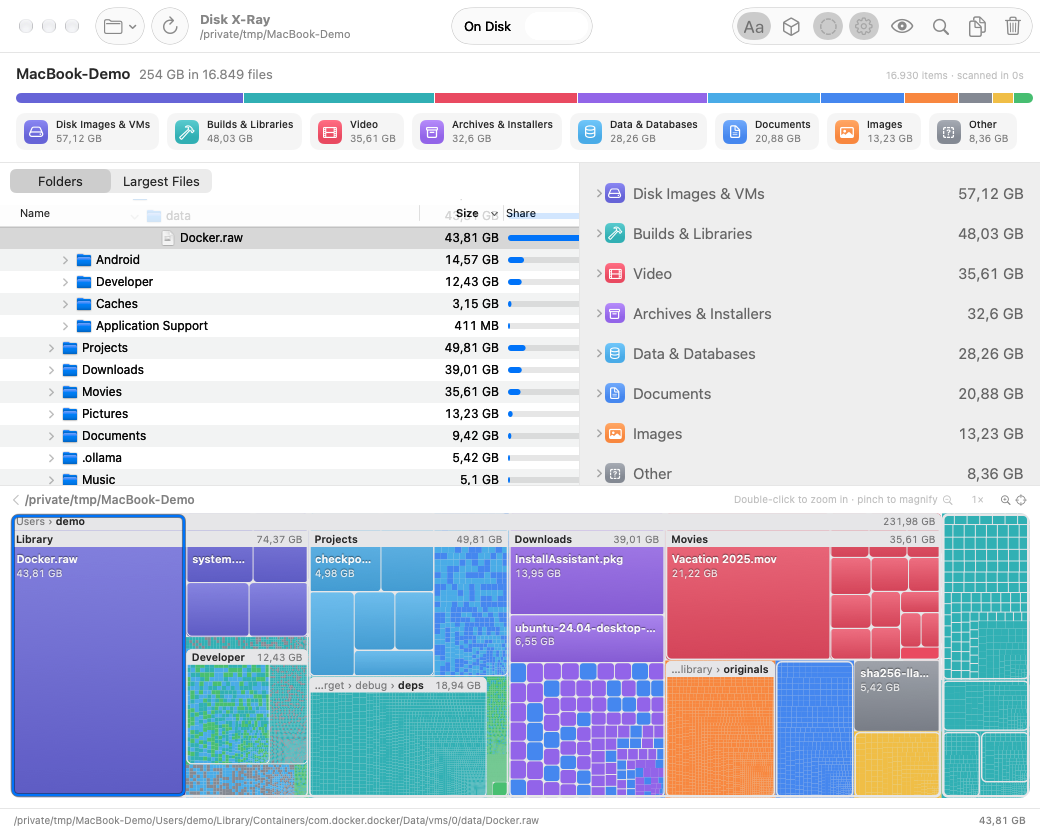Click the dashed circle toolbar icon
This screenshot has height=832, width=1040.
[x=828, y=27]
